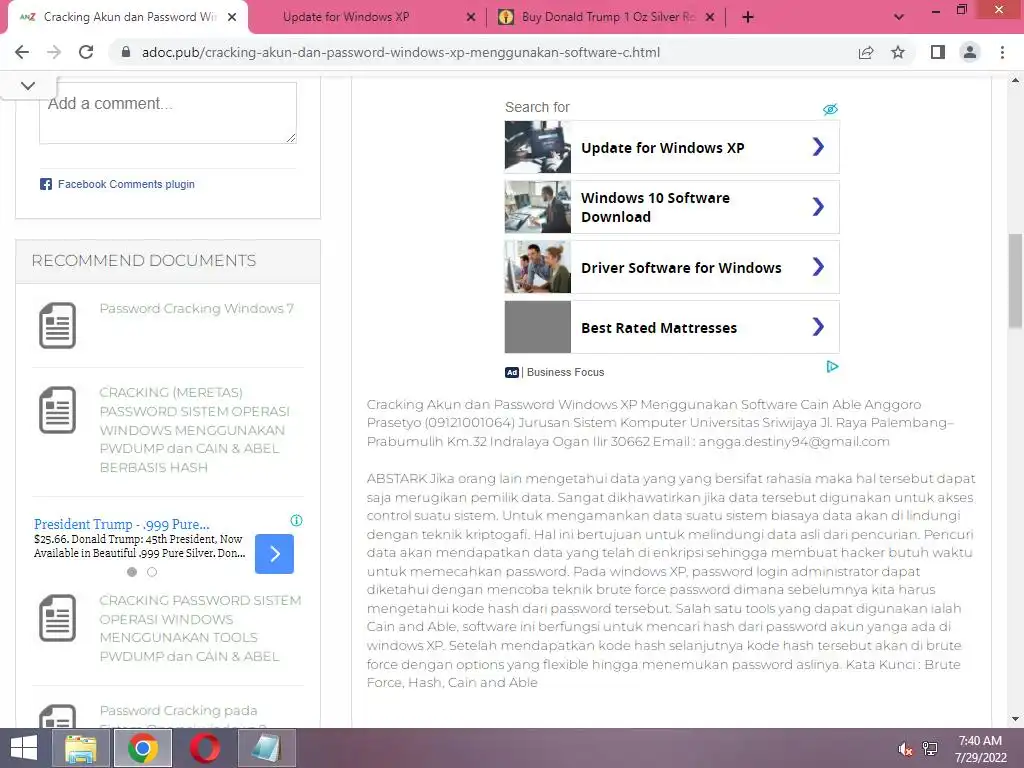Click the Facebook logo icon
Image resolution: width=1024 pixels, height=768 pixels.
46,184
